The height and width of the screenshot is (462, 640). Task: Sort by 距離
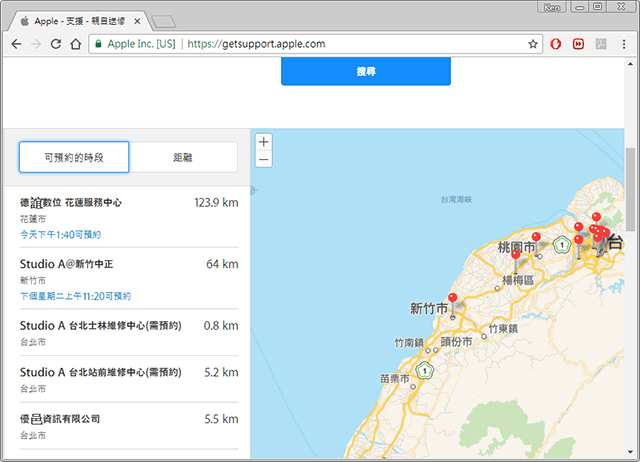pyautogui.click(x=183, y=158)
